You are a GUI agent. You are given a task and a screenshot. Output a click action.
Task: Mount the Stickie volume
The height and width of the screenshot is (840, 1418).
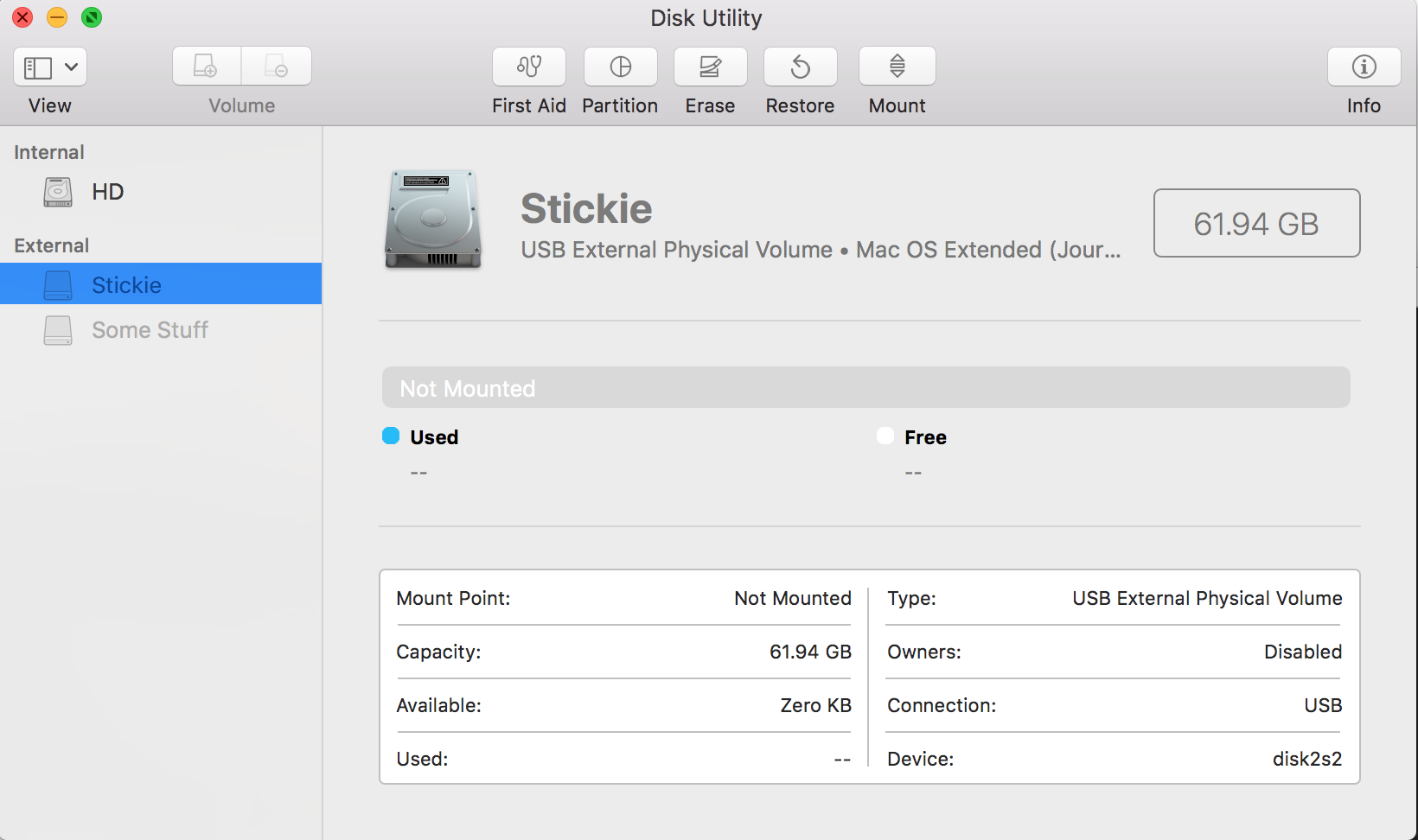click(897, 67)
